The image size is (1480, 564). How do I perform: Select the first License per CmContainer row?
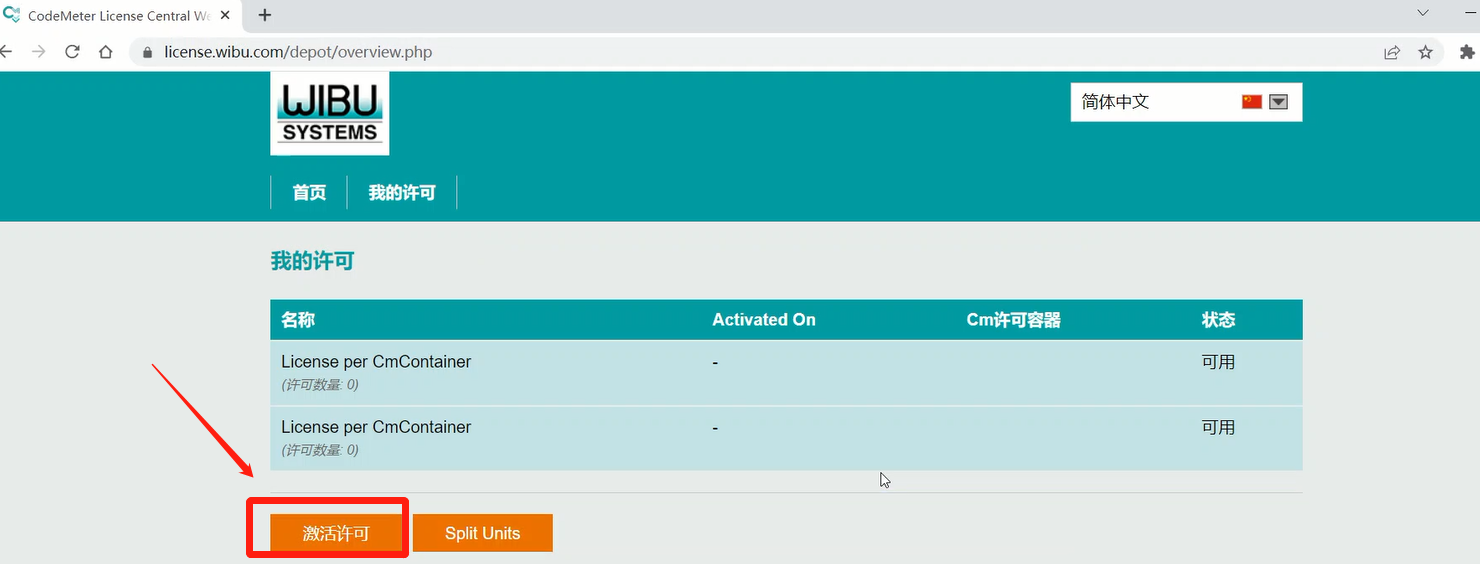tap(786, 372)
